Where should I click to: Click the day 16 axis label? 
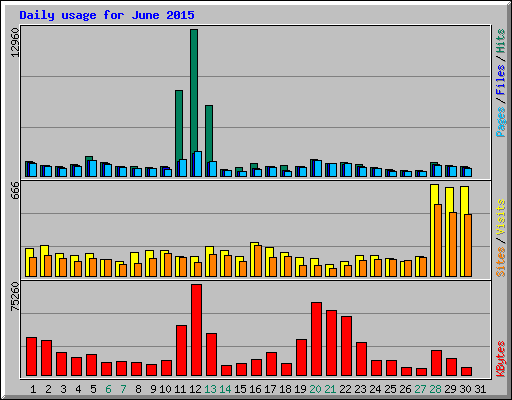coord(255,389)
